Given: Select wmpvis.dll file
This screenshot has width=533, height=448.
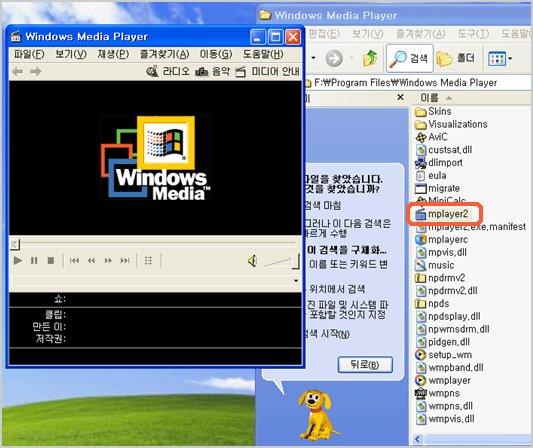Looking at the screenshot, I should [x=445, y=419].
